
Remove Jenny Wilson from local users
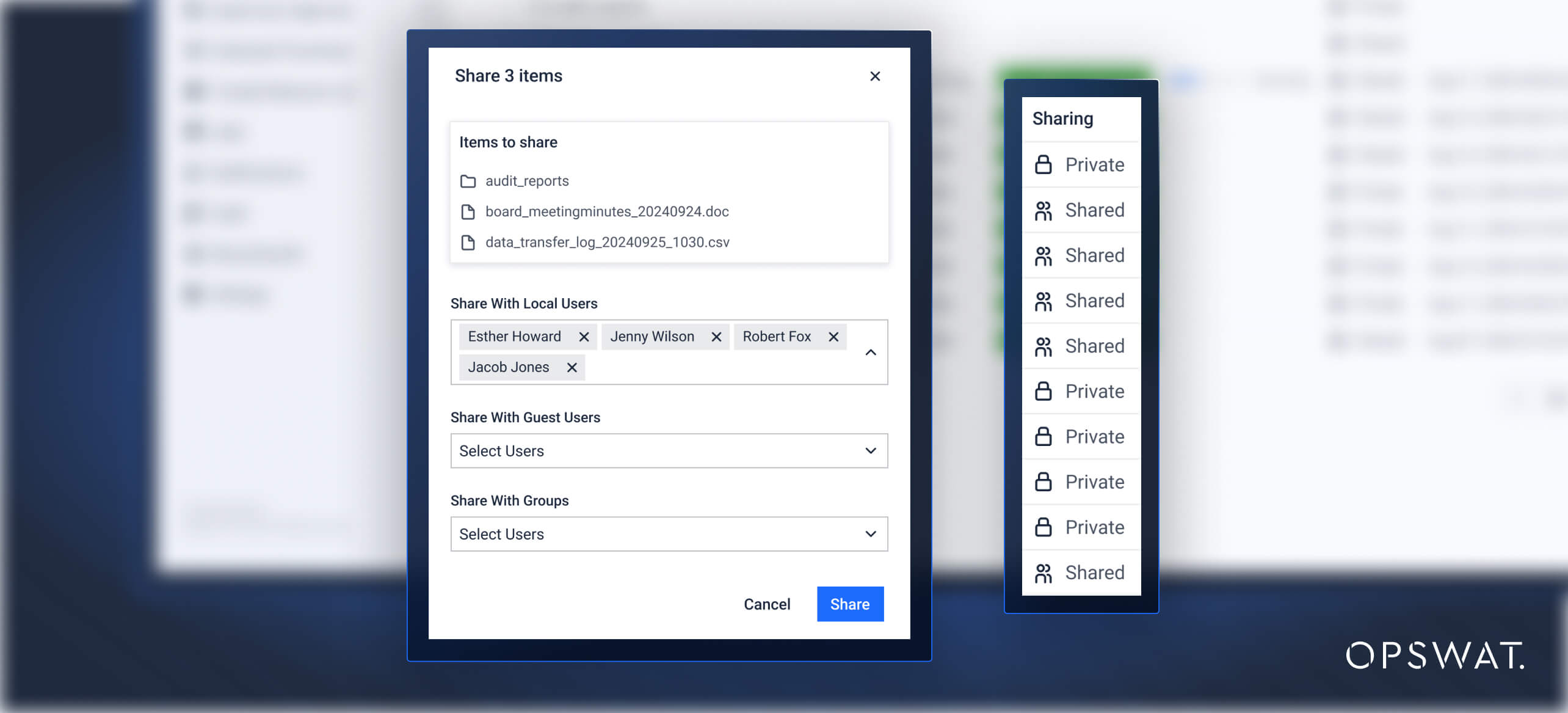pos(717,336)
